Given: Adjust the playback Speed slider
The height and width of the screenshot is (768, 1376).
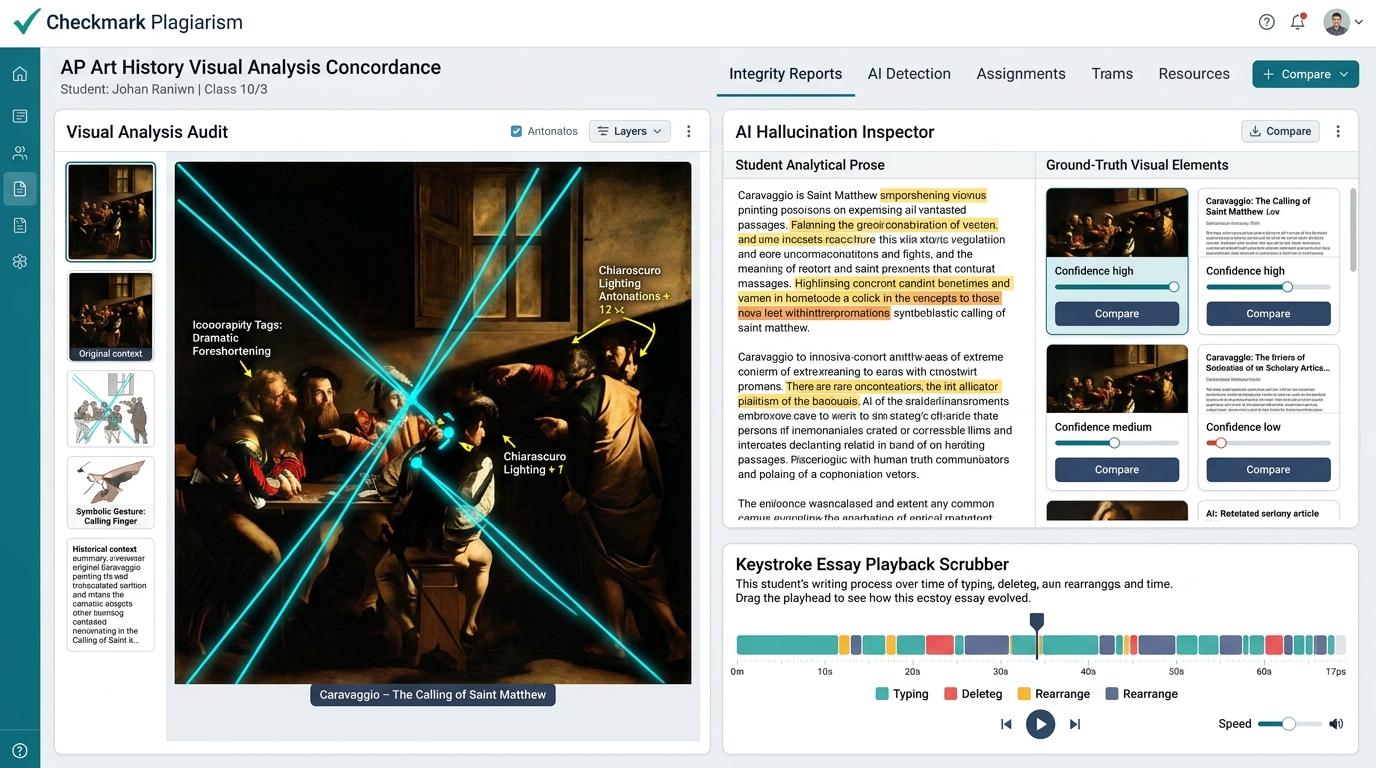Looking at the screenshot, I should pyautogui.click(x=1289, y=724).
